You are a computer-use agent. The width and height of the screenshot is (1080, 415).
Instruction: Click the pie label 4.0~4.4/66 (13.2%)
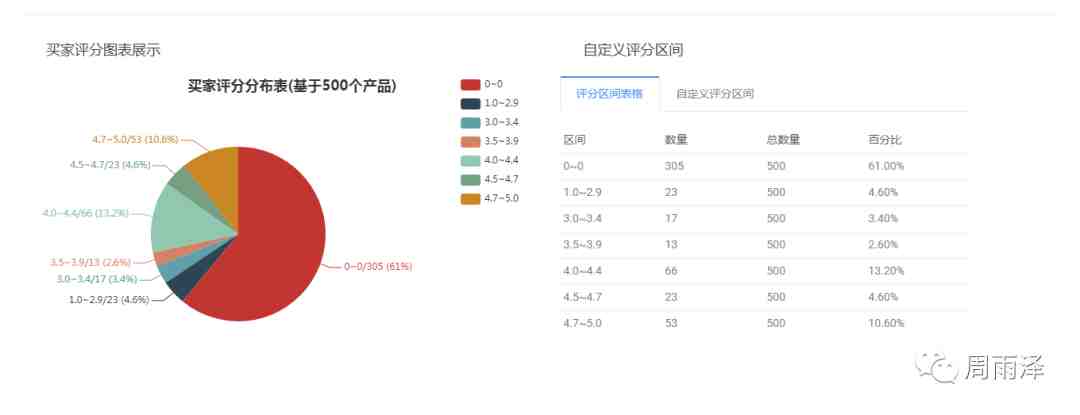85,213
